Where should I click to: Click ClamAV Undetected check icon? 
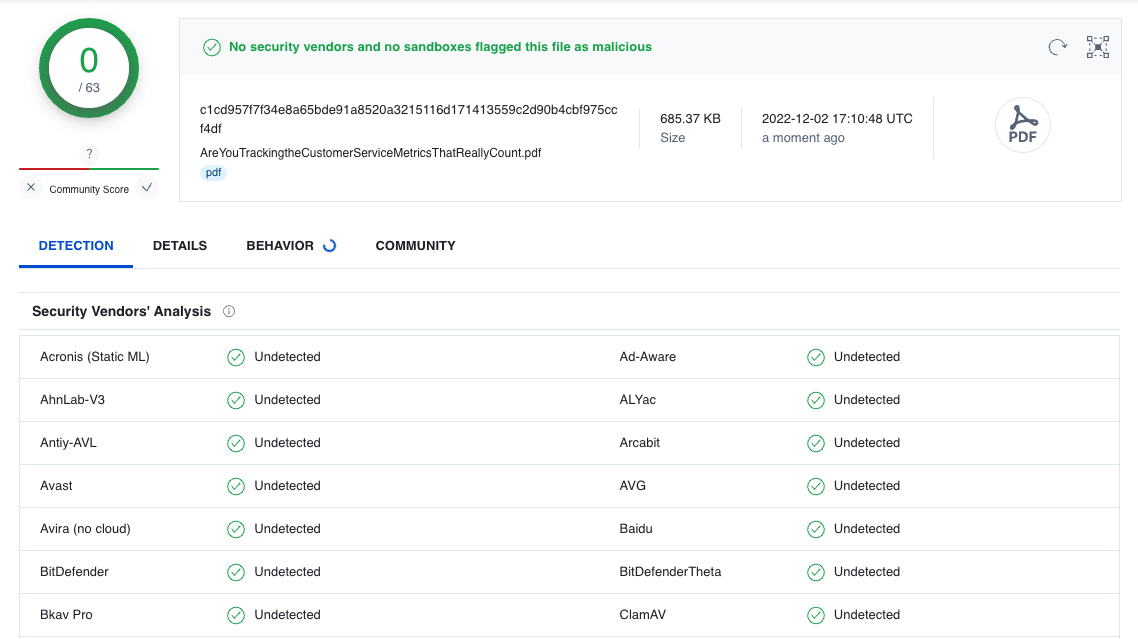(x=816, y=615)
